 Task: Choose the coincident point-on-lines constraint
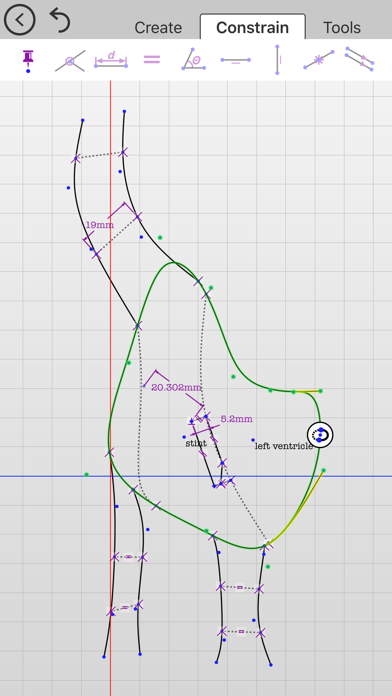click(70, 61)
